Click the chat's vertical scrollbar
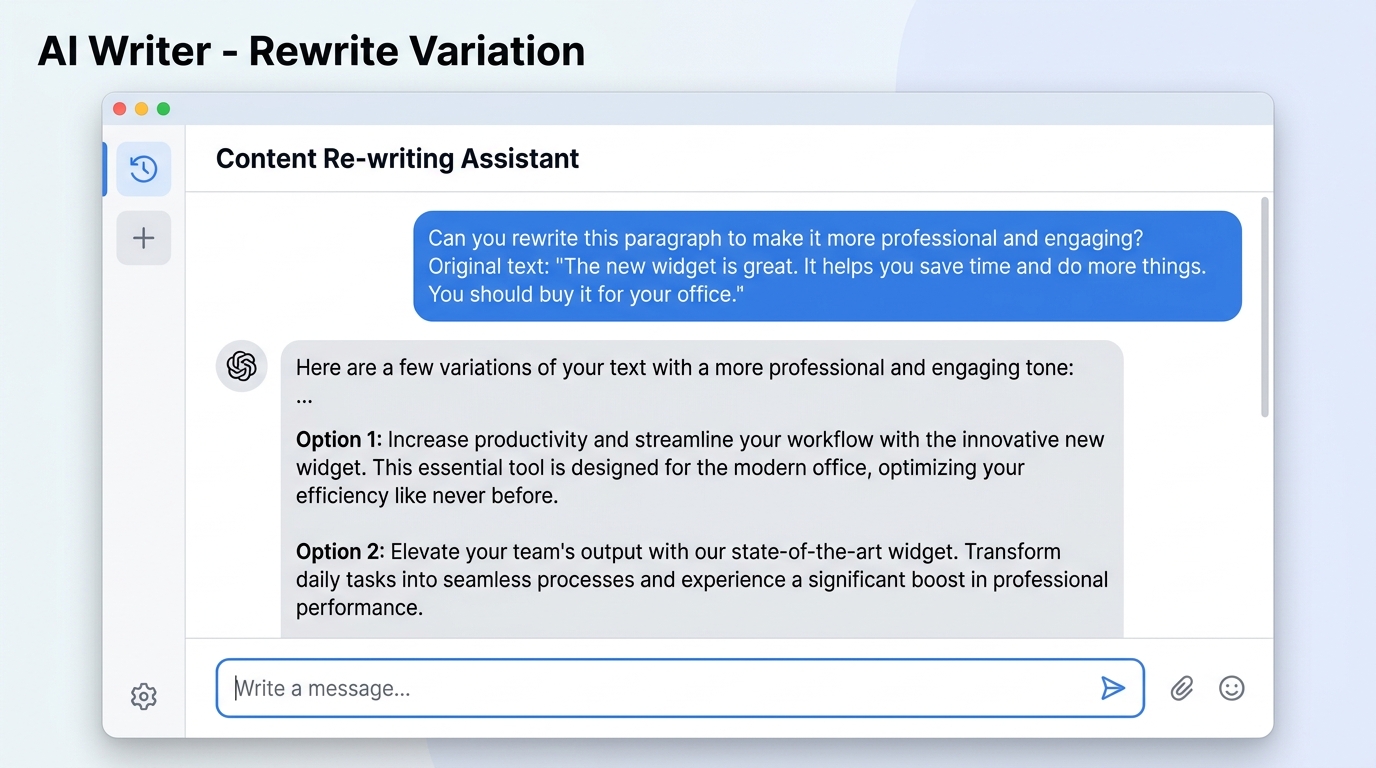 pos(1265,306)
